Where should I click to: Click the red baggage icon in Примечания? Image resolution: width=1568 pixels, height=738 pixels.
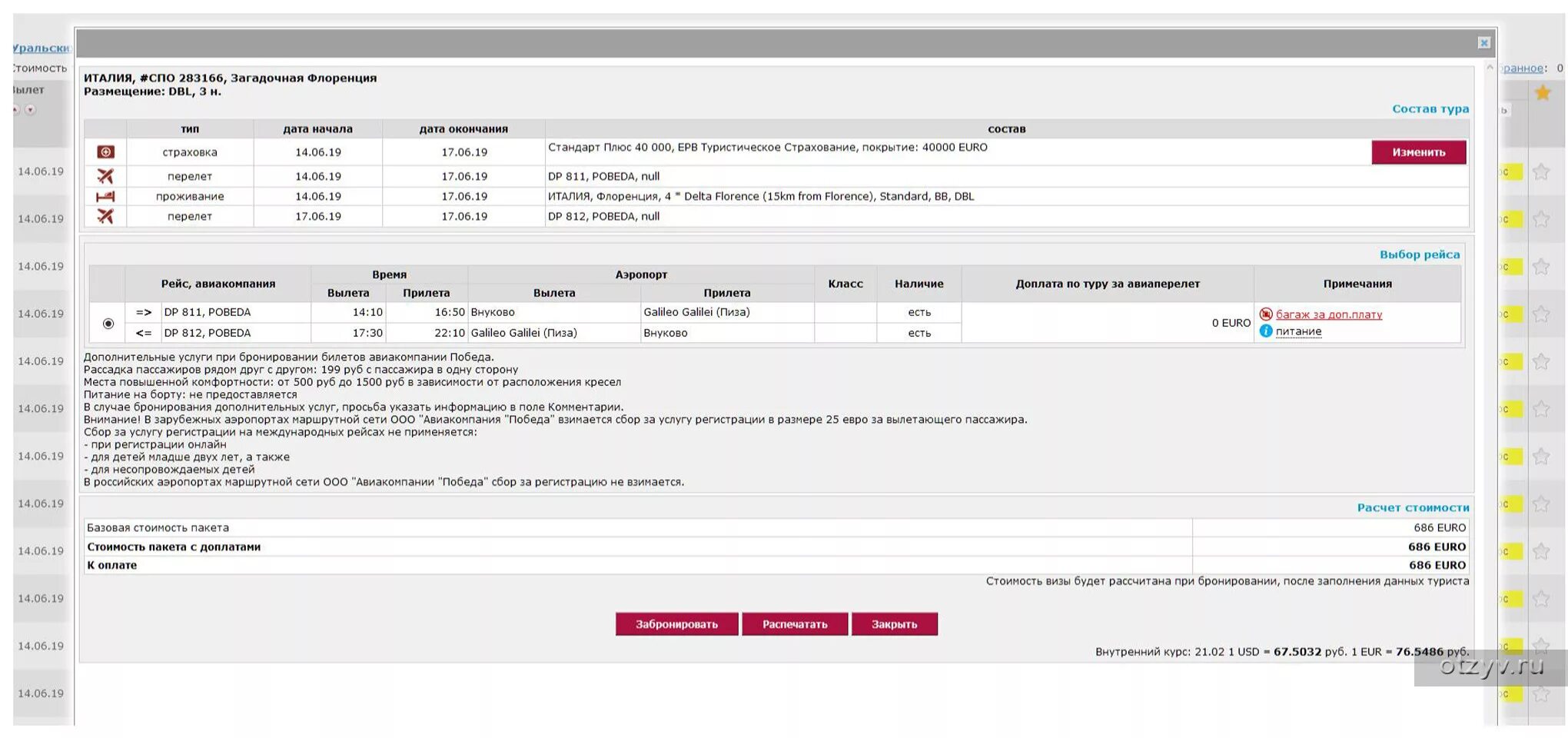(1266, 314)
